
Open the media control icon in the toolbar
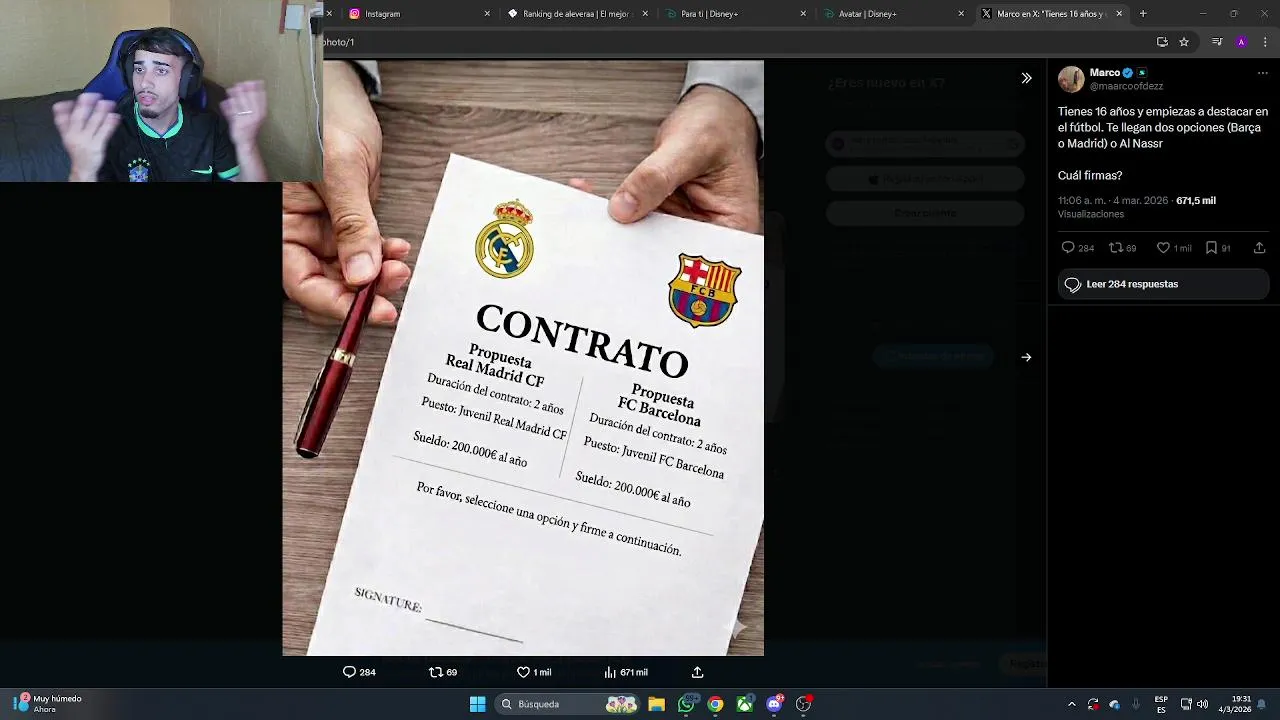point(1217,42)
